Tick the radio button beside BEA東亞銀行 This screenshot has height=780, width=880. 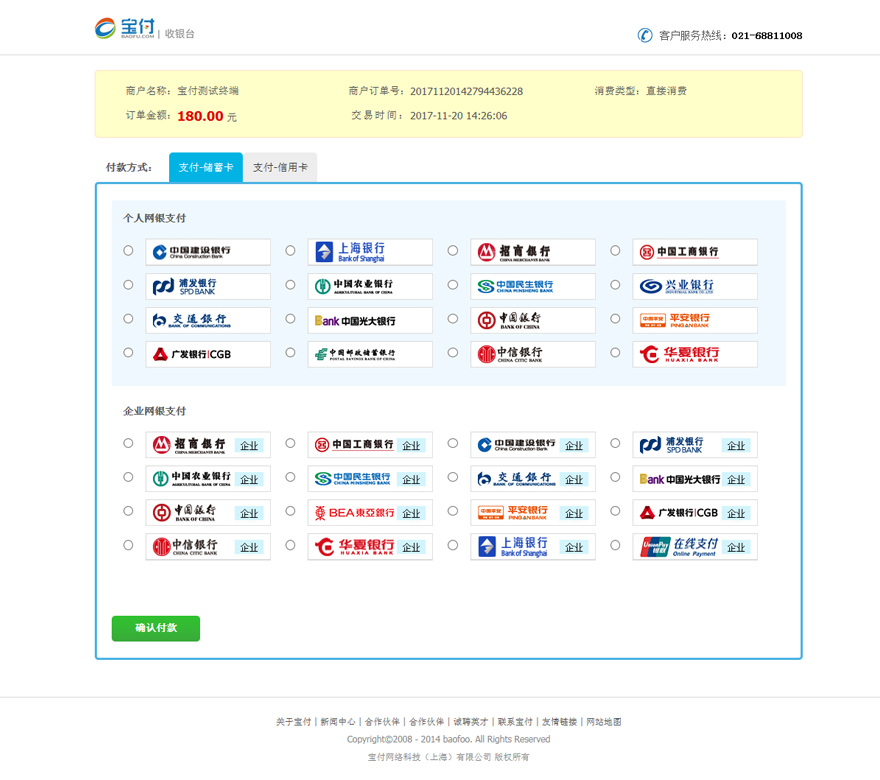coord(290,511)
